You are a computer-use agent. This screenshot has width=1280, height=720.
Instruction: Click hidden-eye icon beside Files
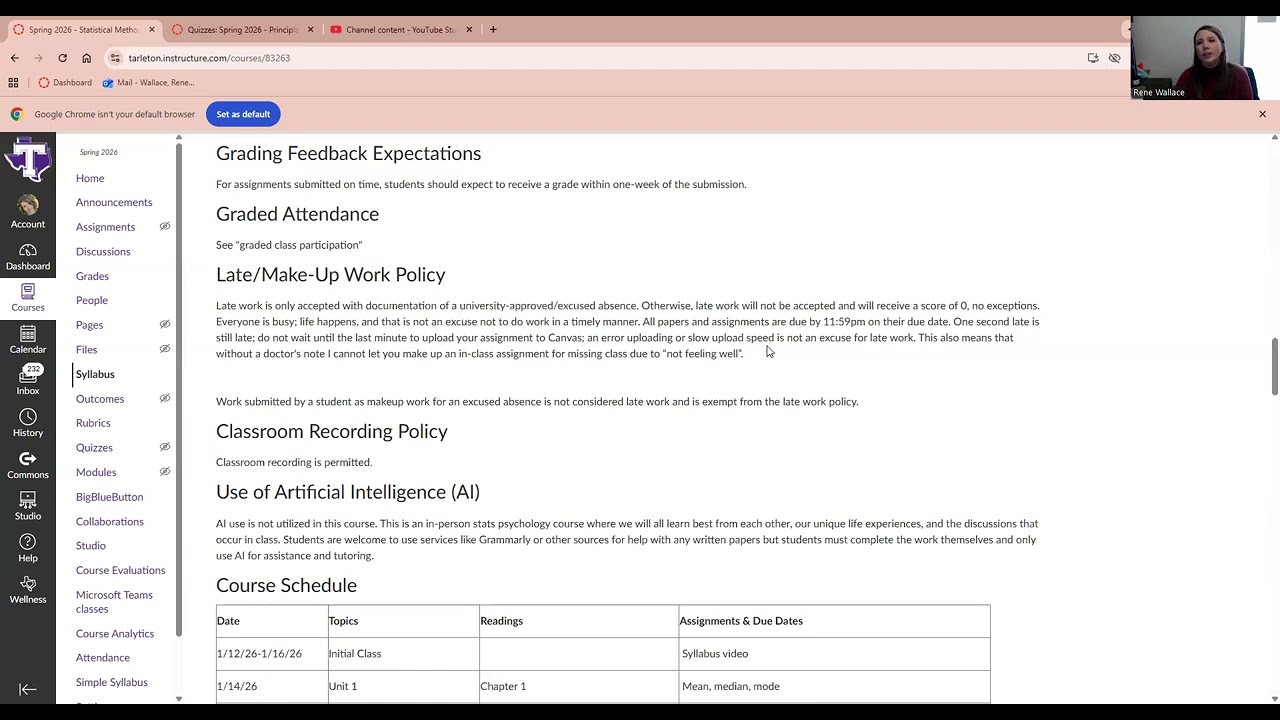(165, 349)
